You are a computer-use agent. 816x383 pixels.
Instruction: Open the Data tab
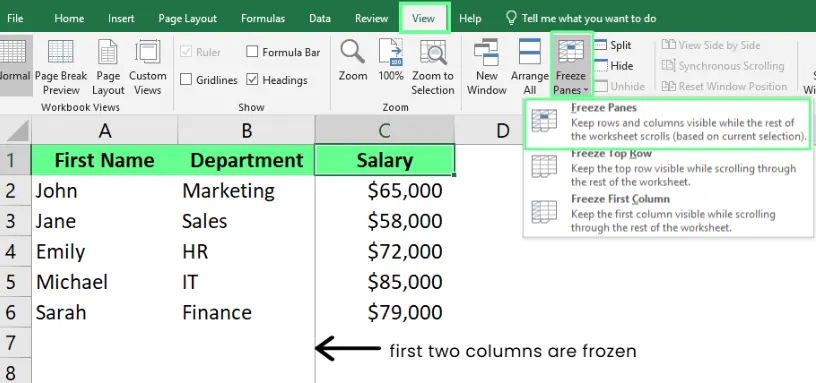320,18
